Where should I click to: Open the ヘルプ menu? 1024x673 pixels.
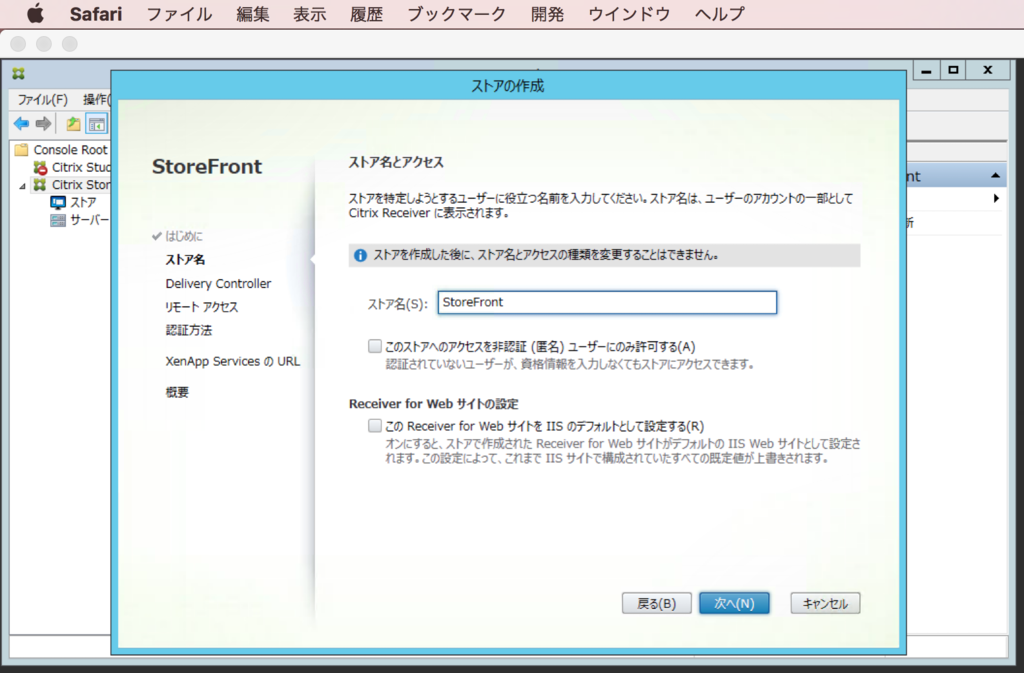pos(720,14)
